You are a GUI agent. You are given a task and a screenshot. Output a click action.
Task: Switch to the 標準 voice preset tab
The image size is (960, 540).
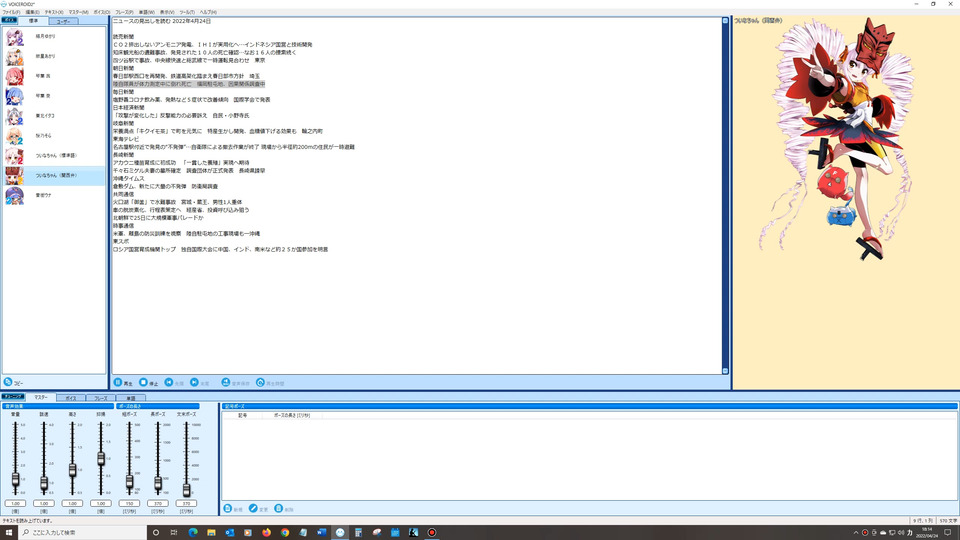[x=33, y=21]
